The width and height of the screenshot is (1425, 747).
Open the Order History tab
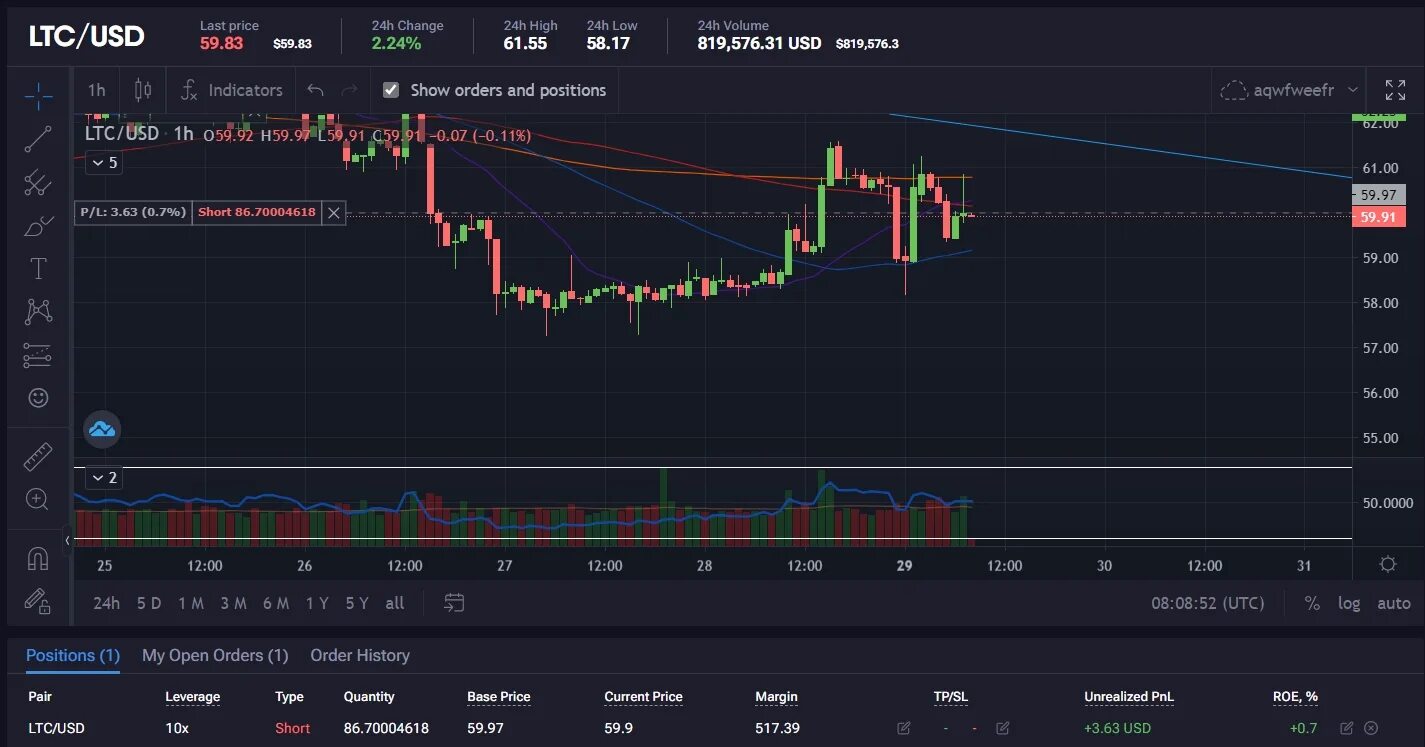pos(359,655)
